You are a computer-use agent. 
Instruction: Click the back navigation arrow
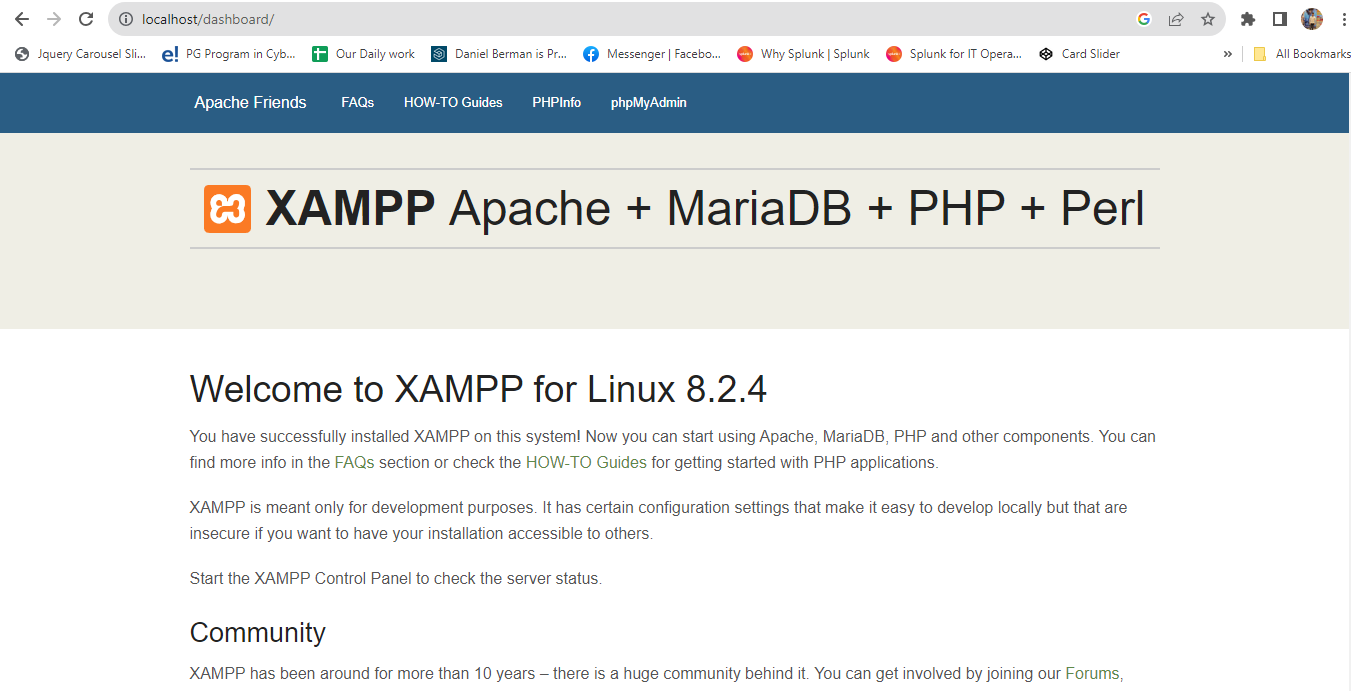coord(21,18)
